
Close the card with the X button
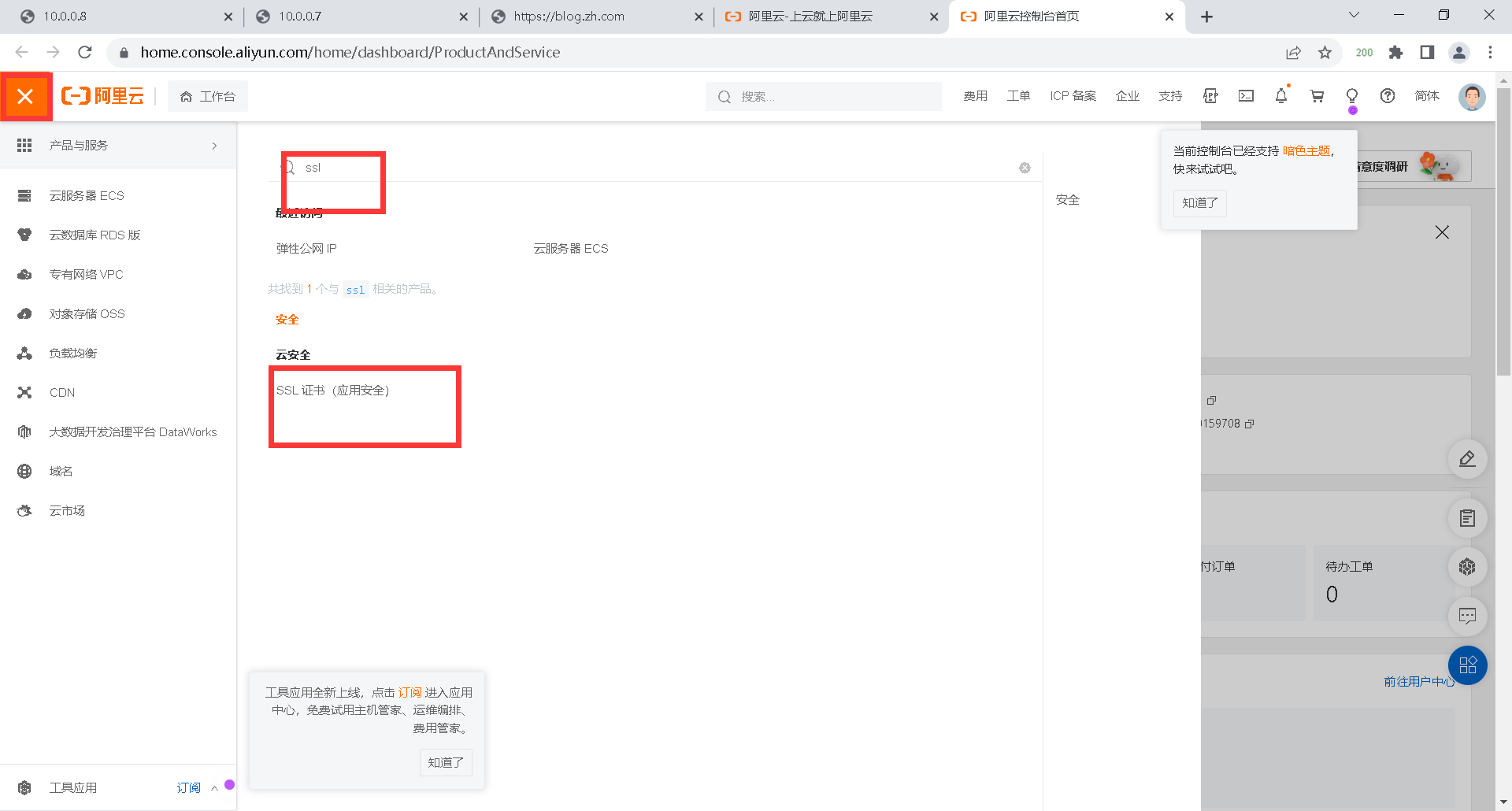coord(1442,232)
